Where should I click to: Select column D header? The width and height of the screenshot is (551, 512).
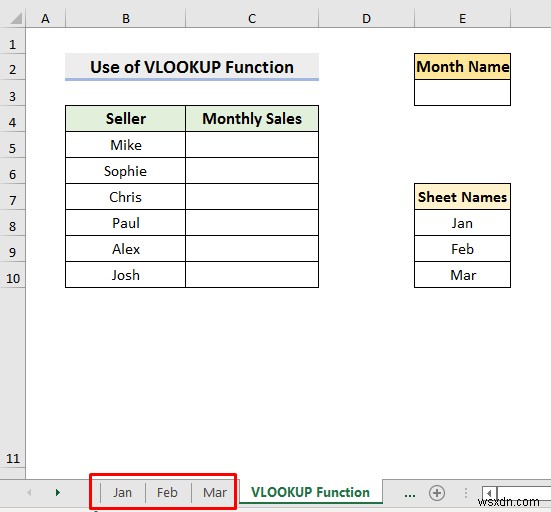(367, 18)
